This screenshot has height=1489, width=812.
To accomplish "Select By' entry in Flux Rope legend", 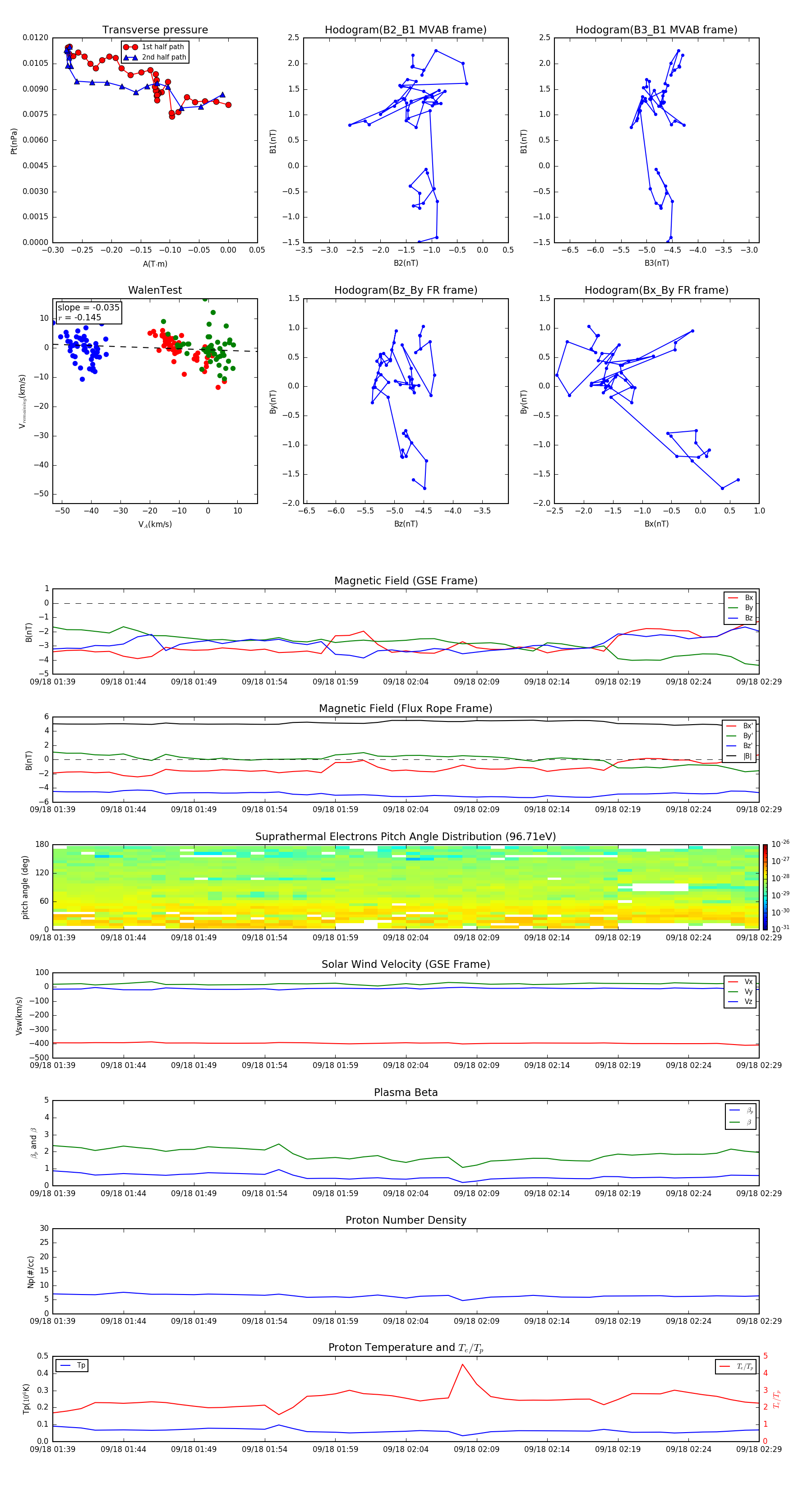I will tap(740, 736).
